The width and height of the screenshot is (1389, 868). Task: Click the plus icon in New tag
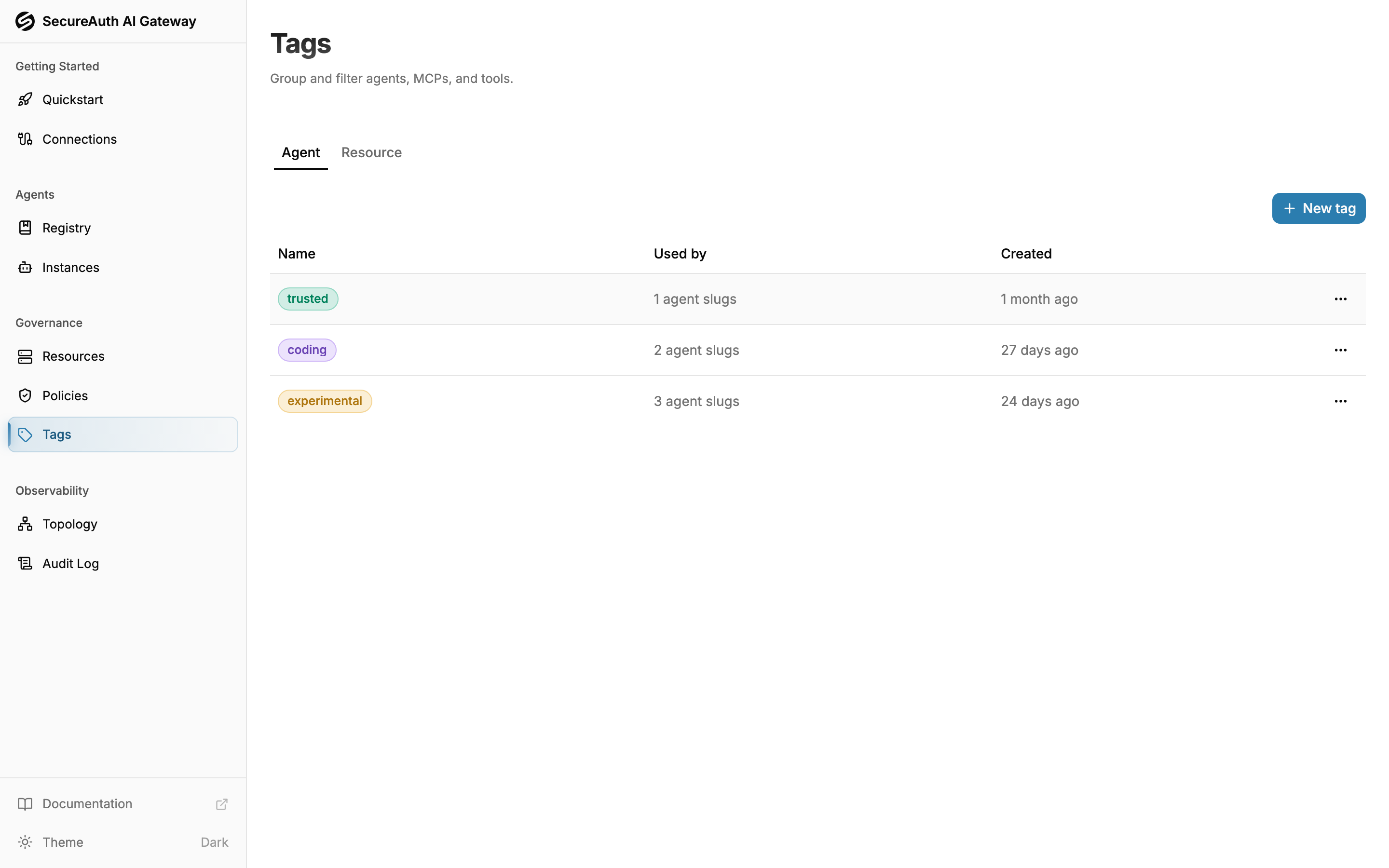click(1289, 208)
